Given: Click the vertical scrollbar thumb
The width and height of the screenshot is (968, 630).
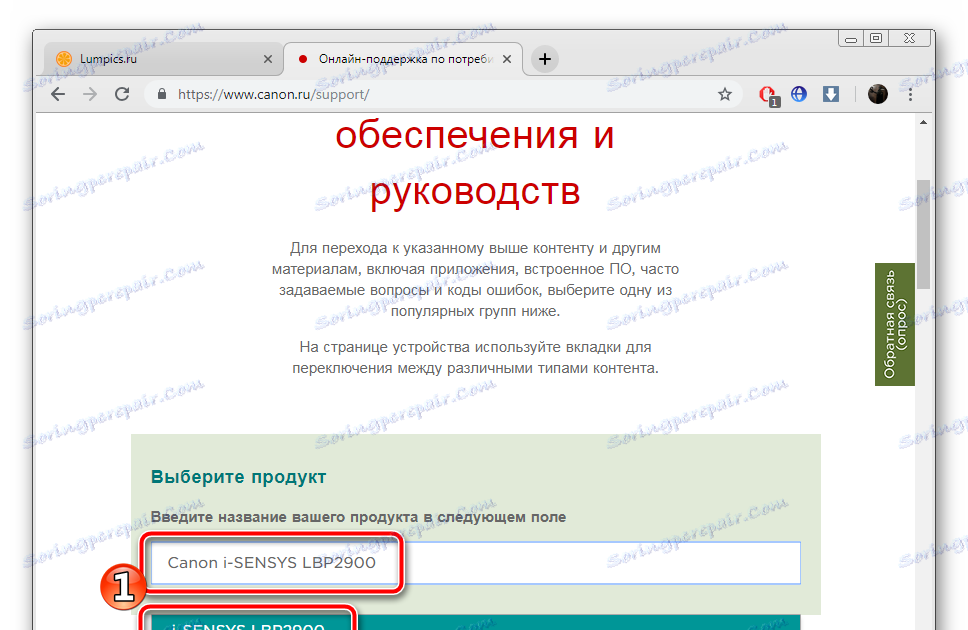Looking at the screenshot, I should click(x=924, y=235).
